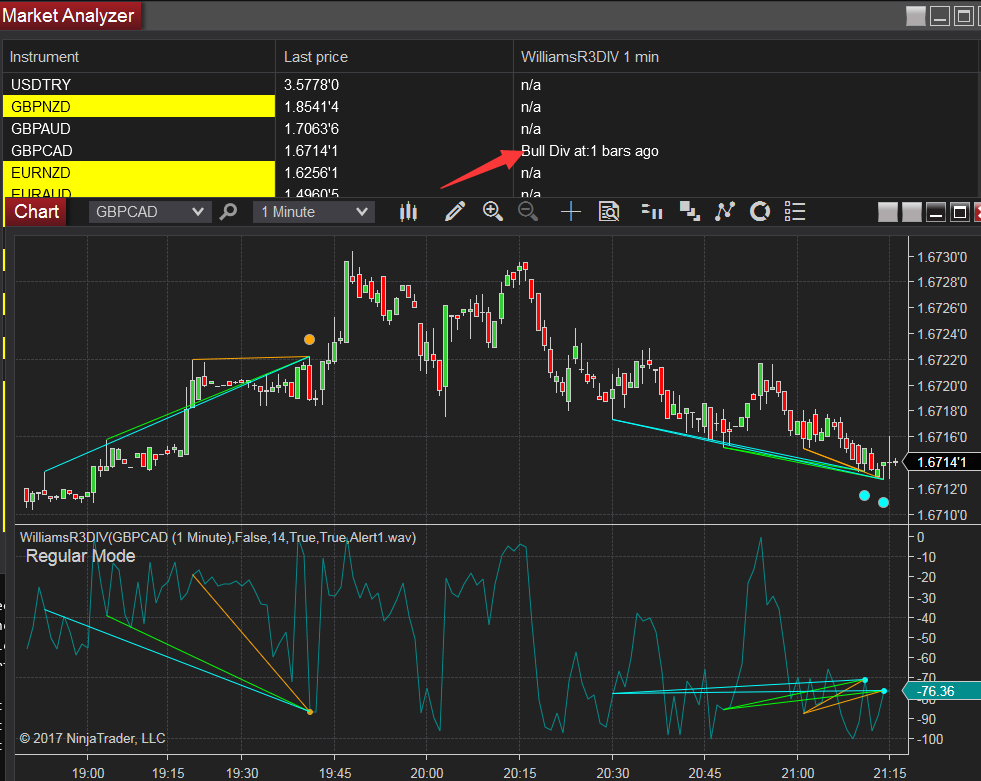Click the second gray link button in Chart window
The height and width of the screenshot is (781, 981).
(911, 212)
